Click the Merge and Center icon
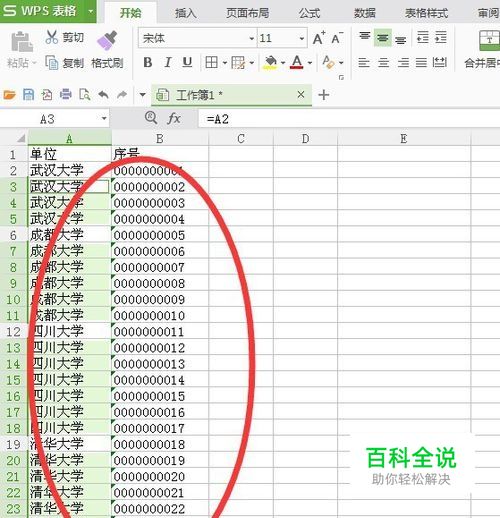500x518 pixels. tap(489, 40)
